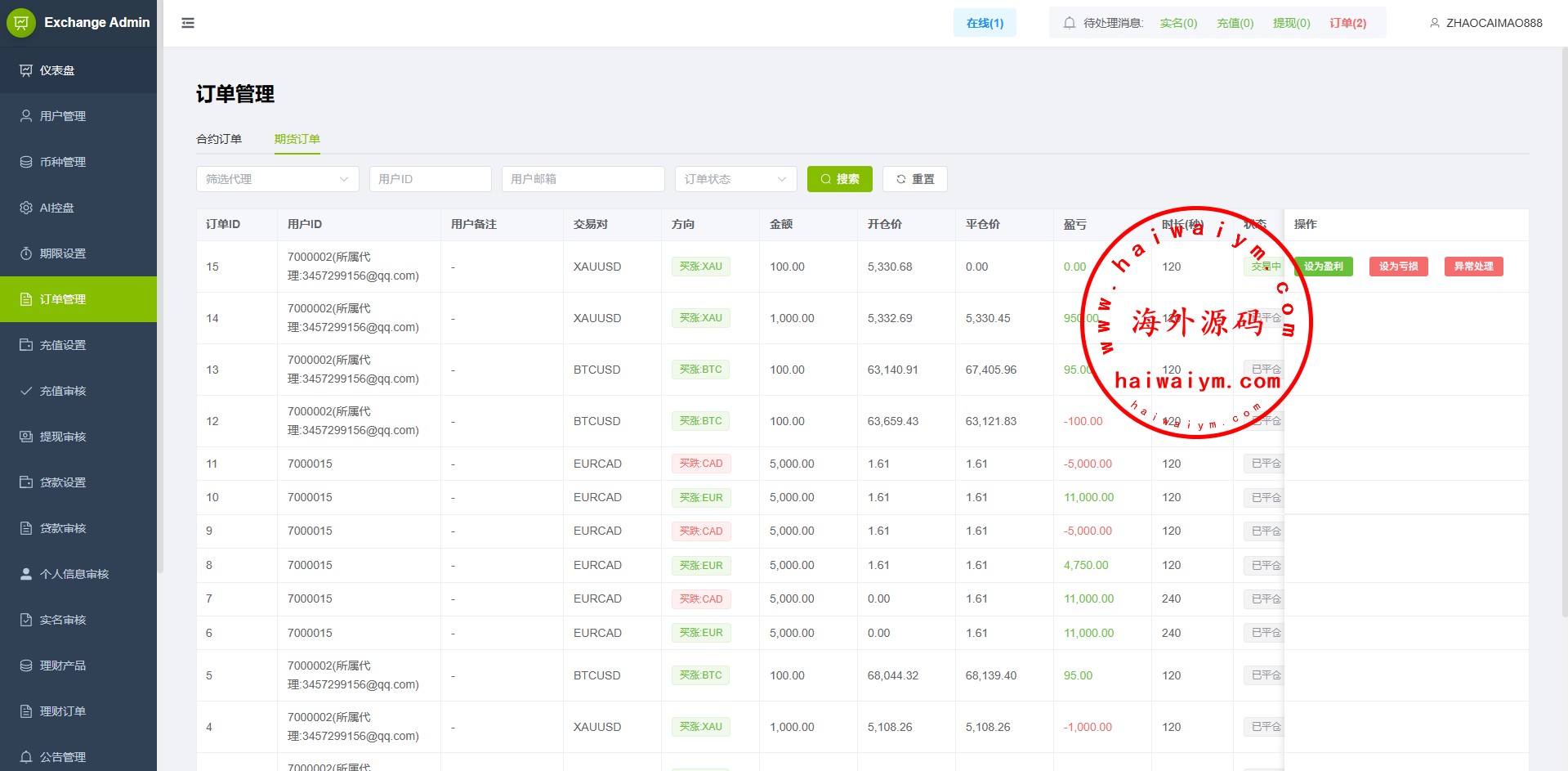Image resolution: width=1568 pixels, height=771 pixels.
Task: Switch to the 合约订单 tab
Action: coord(219,139)
